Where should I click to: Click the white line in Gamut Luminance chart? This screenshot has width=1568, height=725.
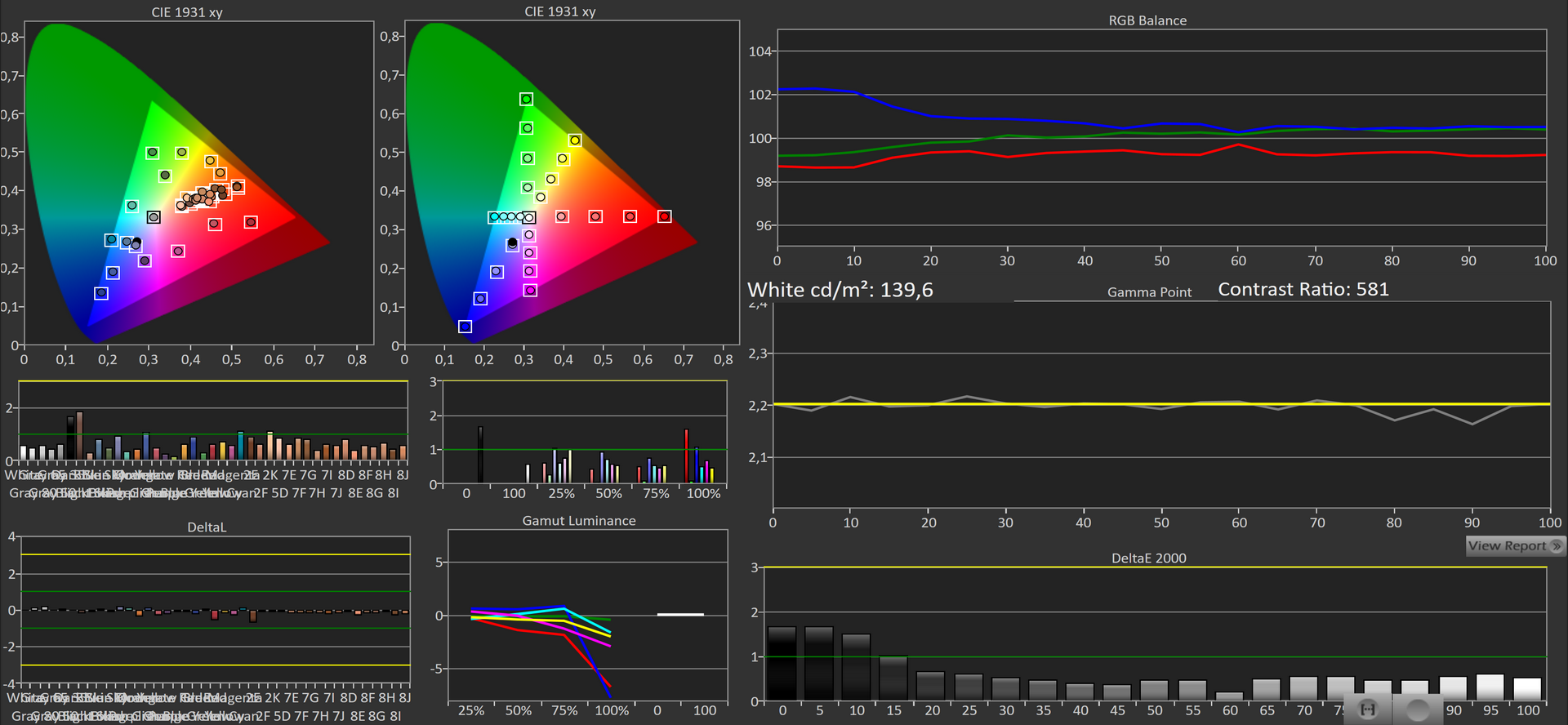point(680,614)
